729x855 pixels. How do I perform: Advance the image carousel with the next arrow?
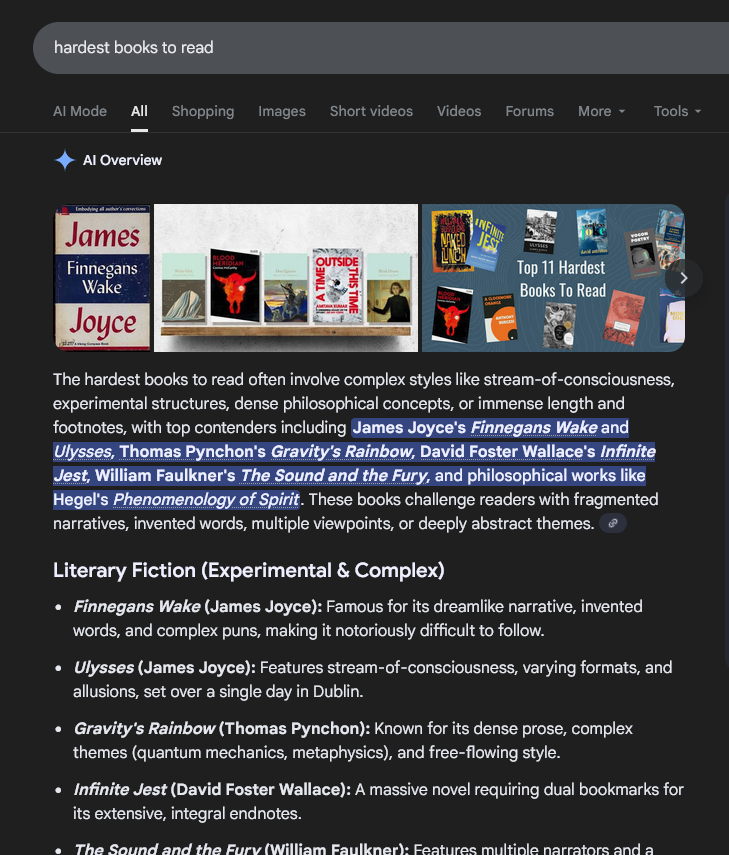click(684, 278)
